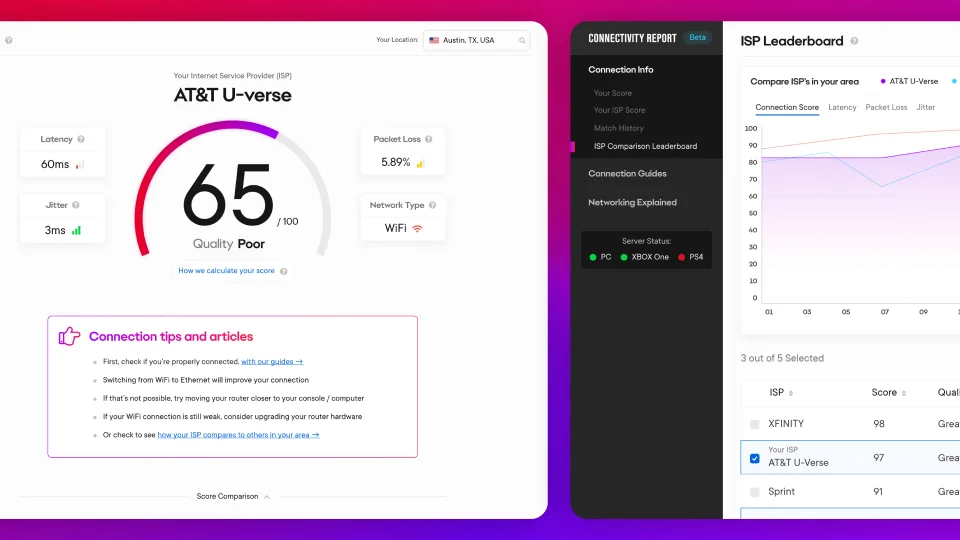Click the help icon beside Jitter
This screenshot has width=960, height=540.
[76, 205]
